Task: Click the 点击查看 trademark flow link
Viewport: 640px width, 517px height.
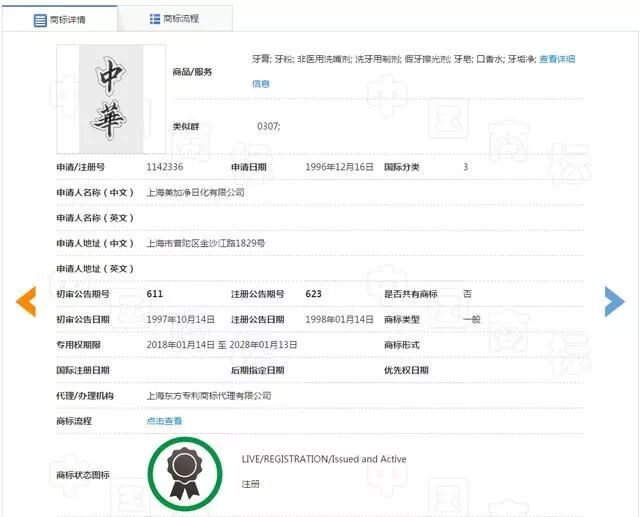Action: pos(164,421)
